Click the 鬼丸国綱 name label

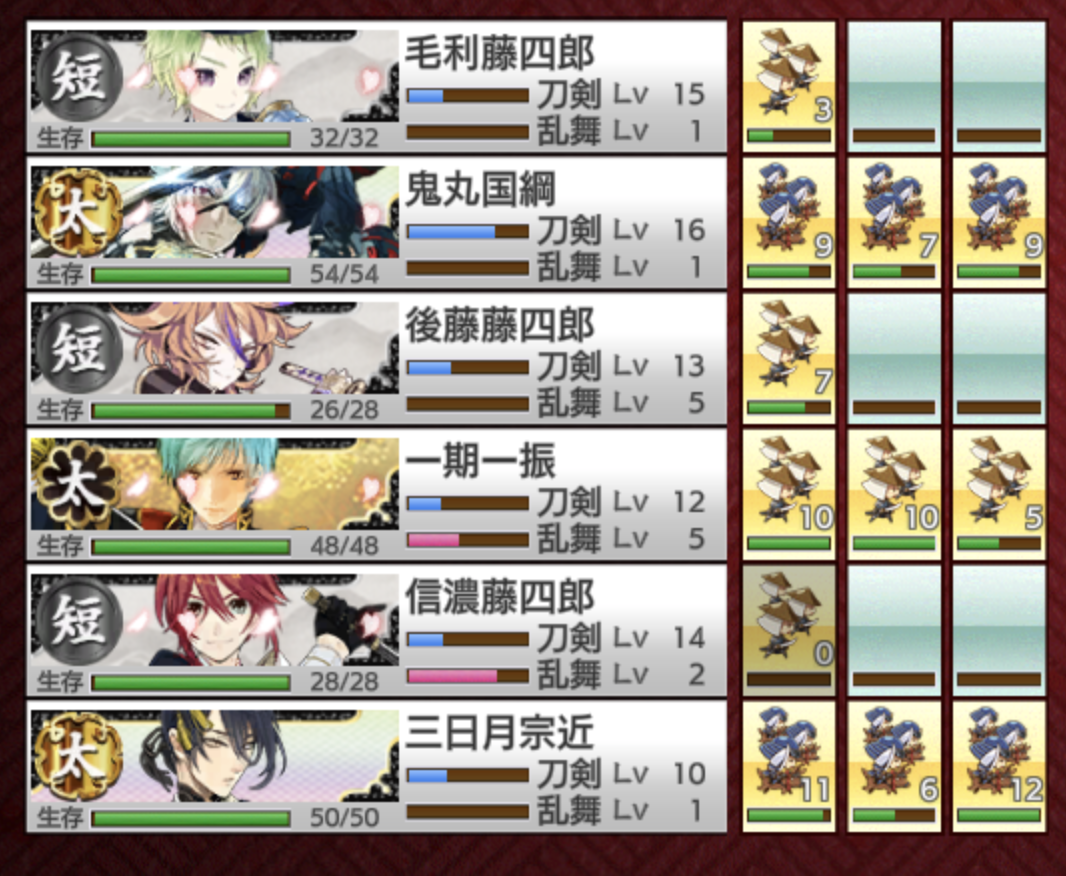point(480,188)
